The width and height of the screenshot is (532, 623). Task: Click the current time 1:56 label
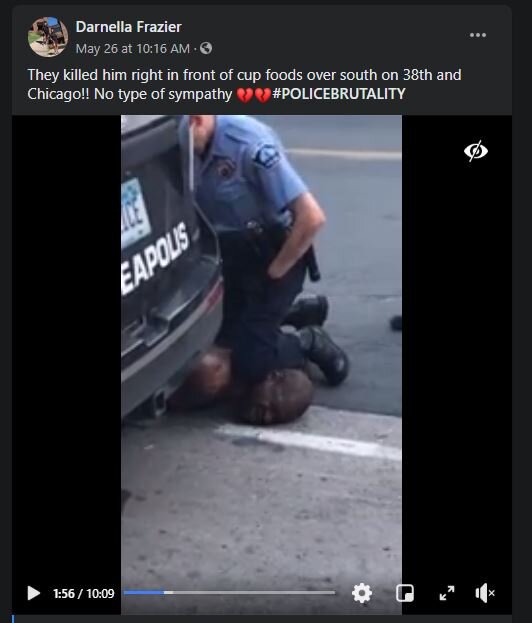[64, 594]
